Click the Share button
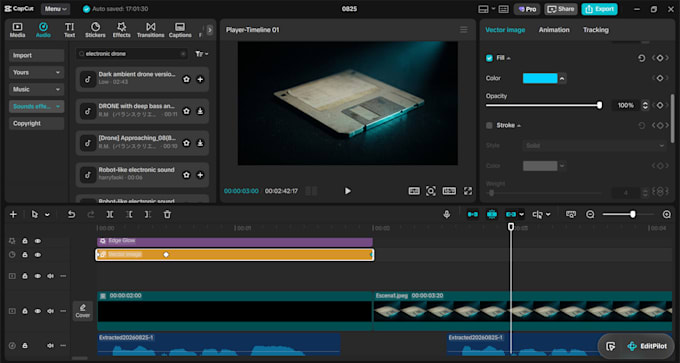Screen dimensions: 680x363 tap(560, 9)
